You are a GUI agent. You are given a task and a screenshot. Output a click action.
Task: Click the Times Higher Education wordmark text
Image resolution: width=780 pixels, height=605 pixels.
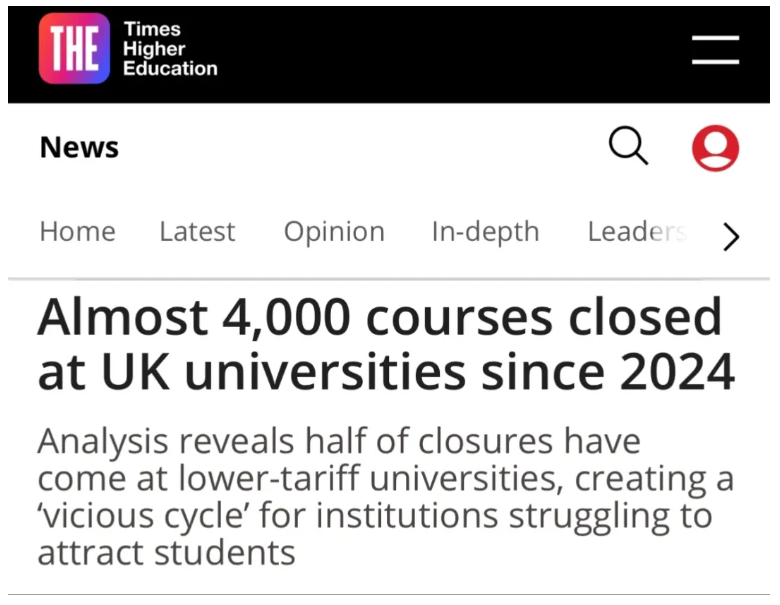click(170, 49)
